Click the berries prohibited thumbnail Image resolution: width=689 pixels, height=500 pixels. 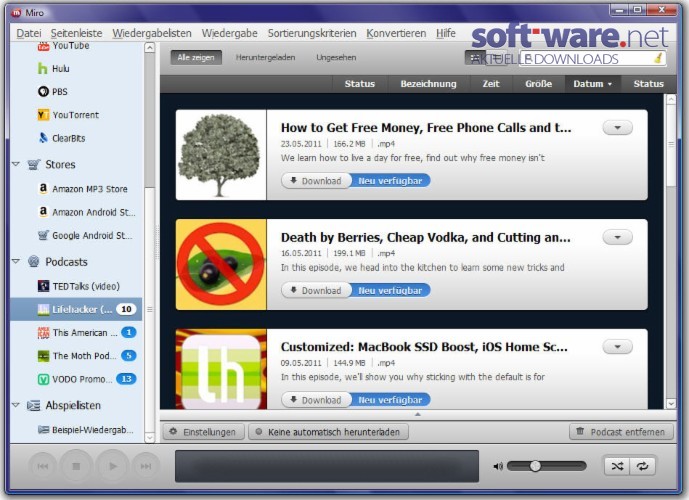[221, 264]
